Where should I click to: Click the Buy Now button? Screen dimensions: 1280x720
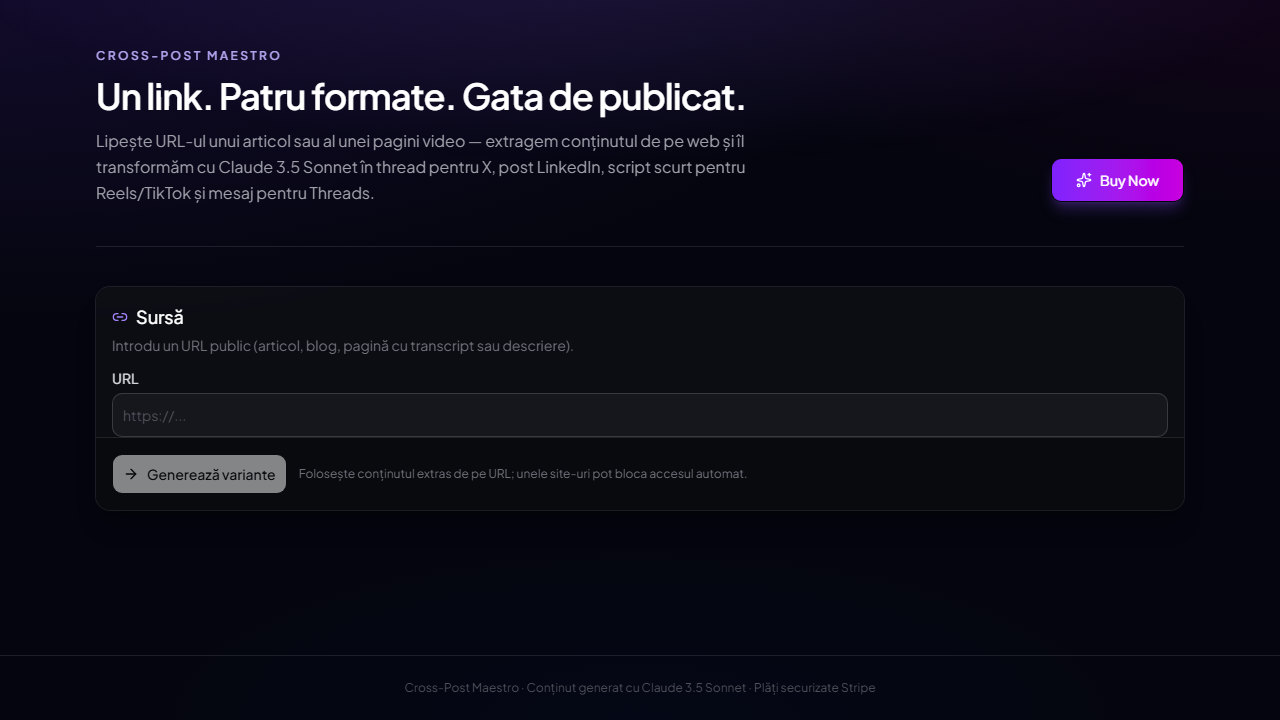tap(1117, 180)
